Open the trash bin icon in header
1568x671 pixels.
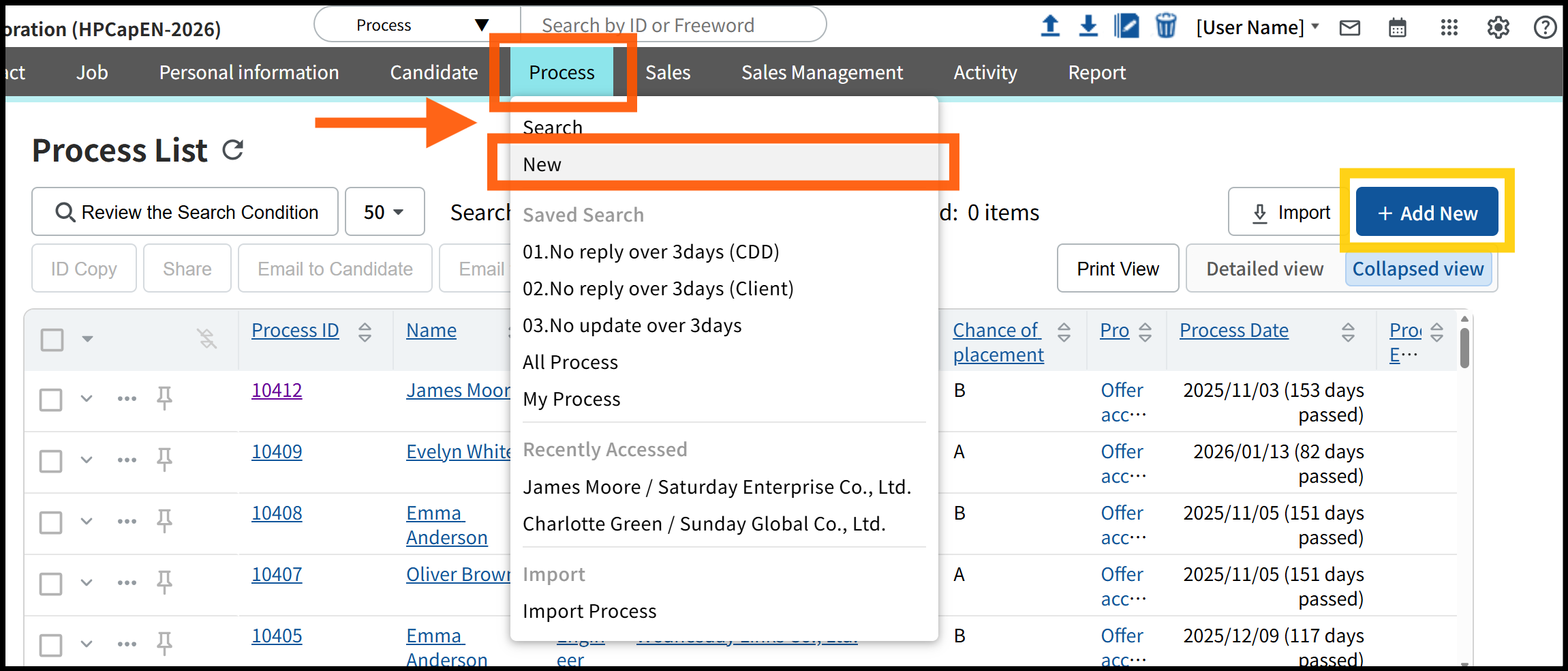coord(1166,27)
